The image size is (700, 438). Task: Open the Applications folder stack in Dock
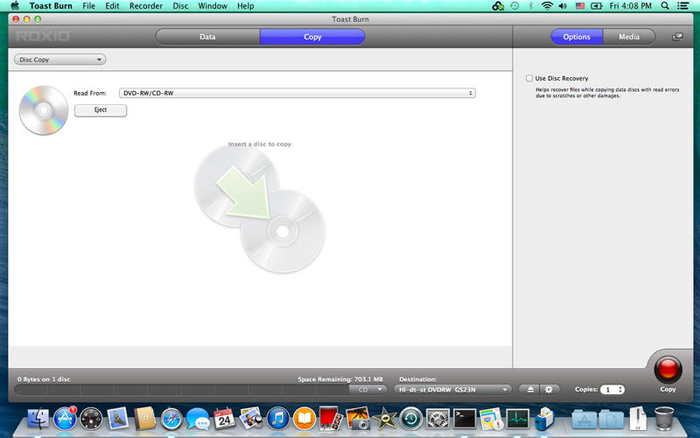[x=584, y=420]
